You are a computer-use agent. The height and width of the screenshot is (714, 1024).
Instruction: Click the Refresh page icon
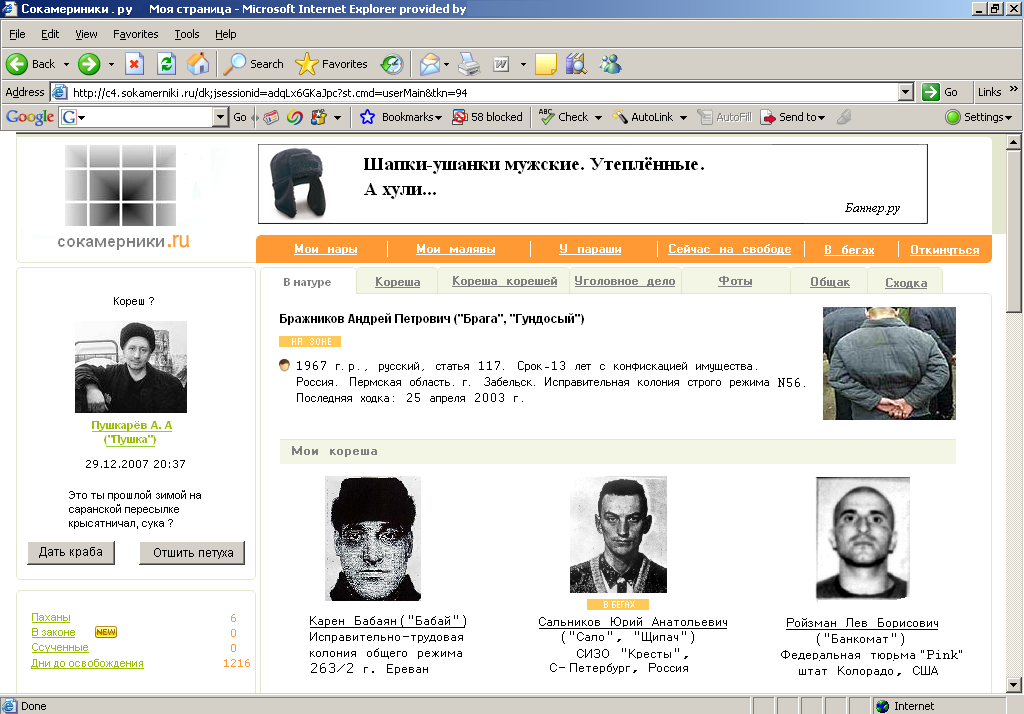pos(167,64)
